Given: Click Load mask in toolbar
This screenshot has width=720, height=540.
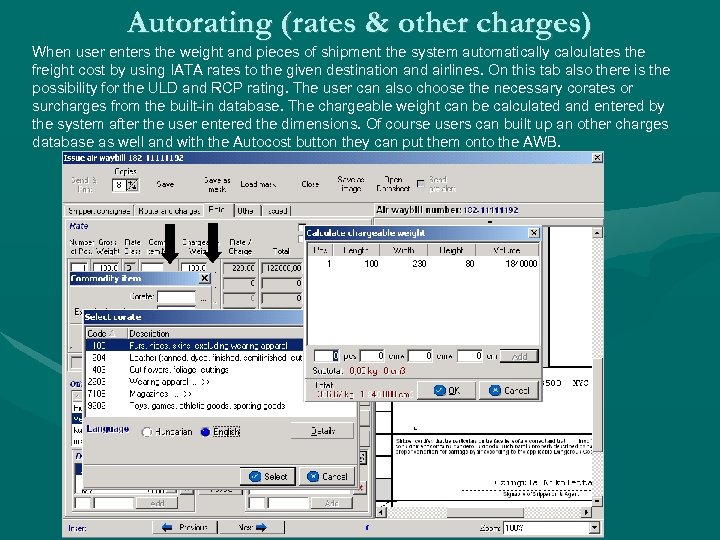Looking at the screenshot, I should click(258, 184).
